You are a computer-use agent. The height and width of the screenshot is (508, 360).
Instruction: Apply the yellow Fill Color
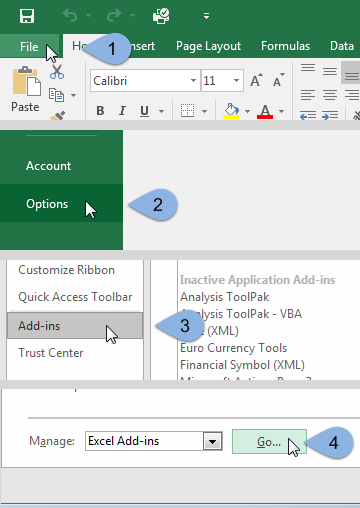point(231,111)
